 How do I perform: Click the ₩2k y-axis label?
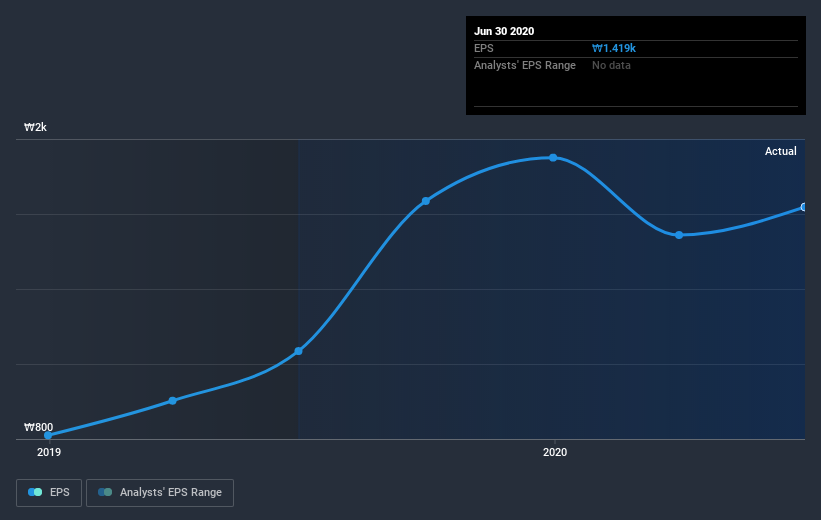coord(36,127)
